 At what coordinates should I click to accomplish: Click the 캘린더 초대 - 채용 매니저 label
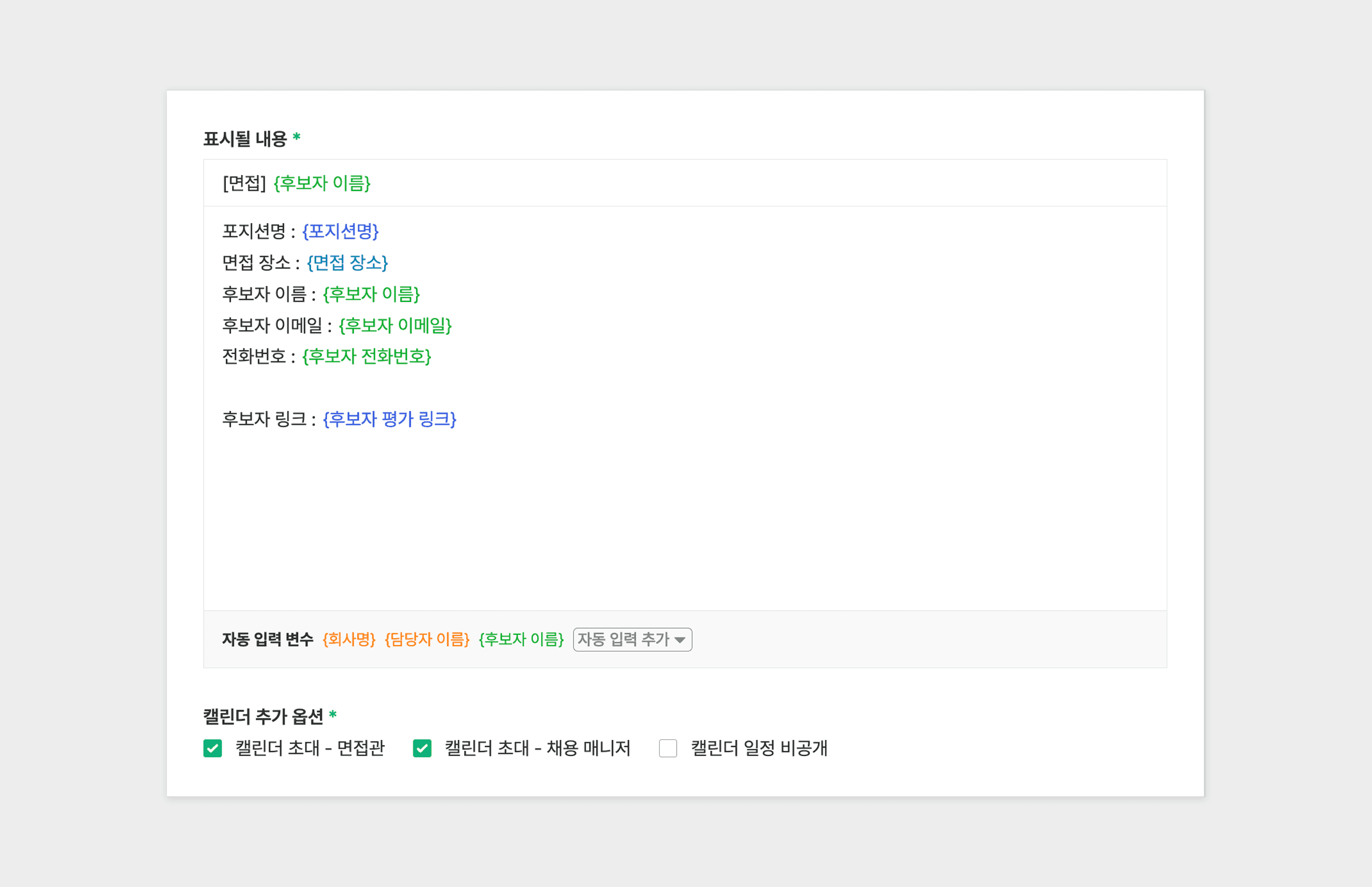point(537,748)
